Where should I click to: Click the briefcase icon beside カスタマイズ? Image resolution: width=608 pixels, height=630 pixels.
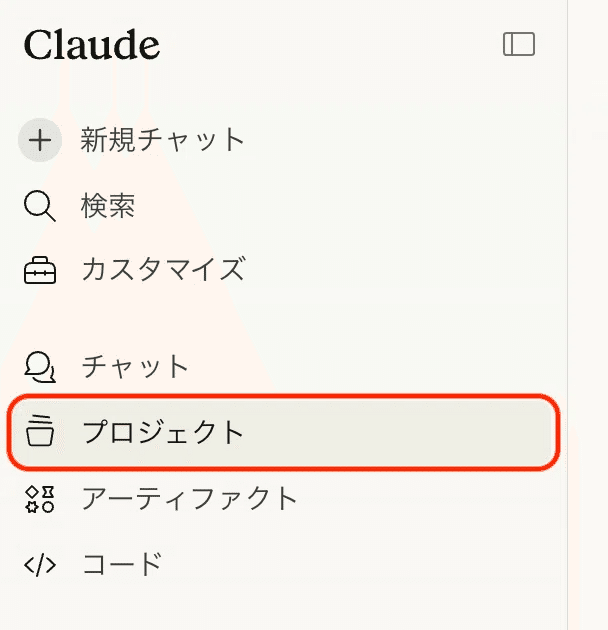40,270
